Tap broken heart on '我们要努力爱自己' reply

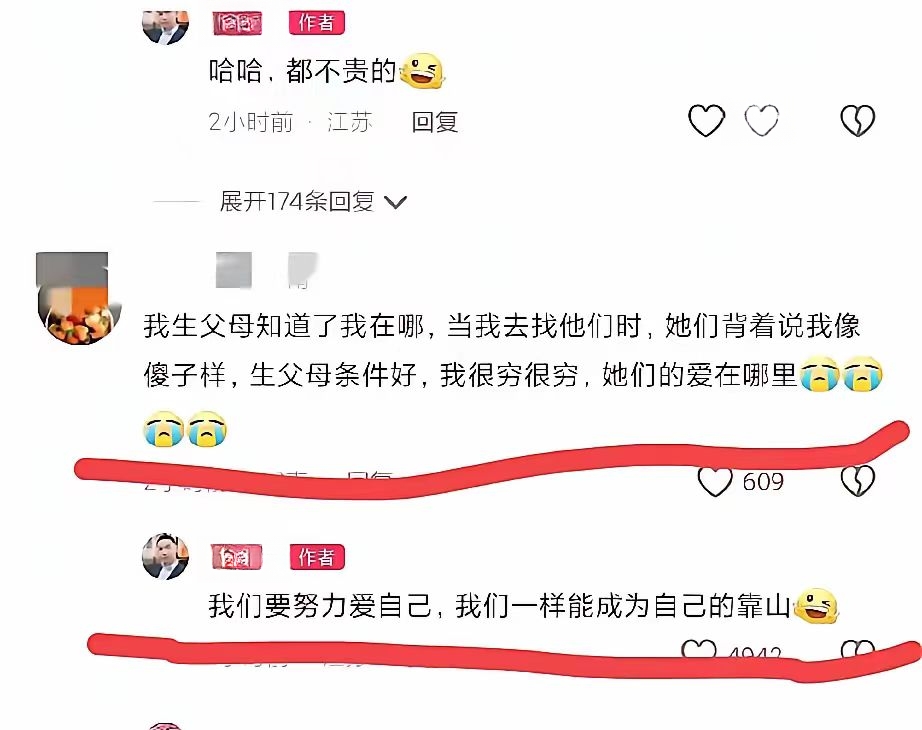coord(858,649)
